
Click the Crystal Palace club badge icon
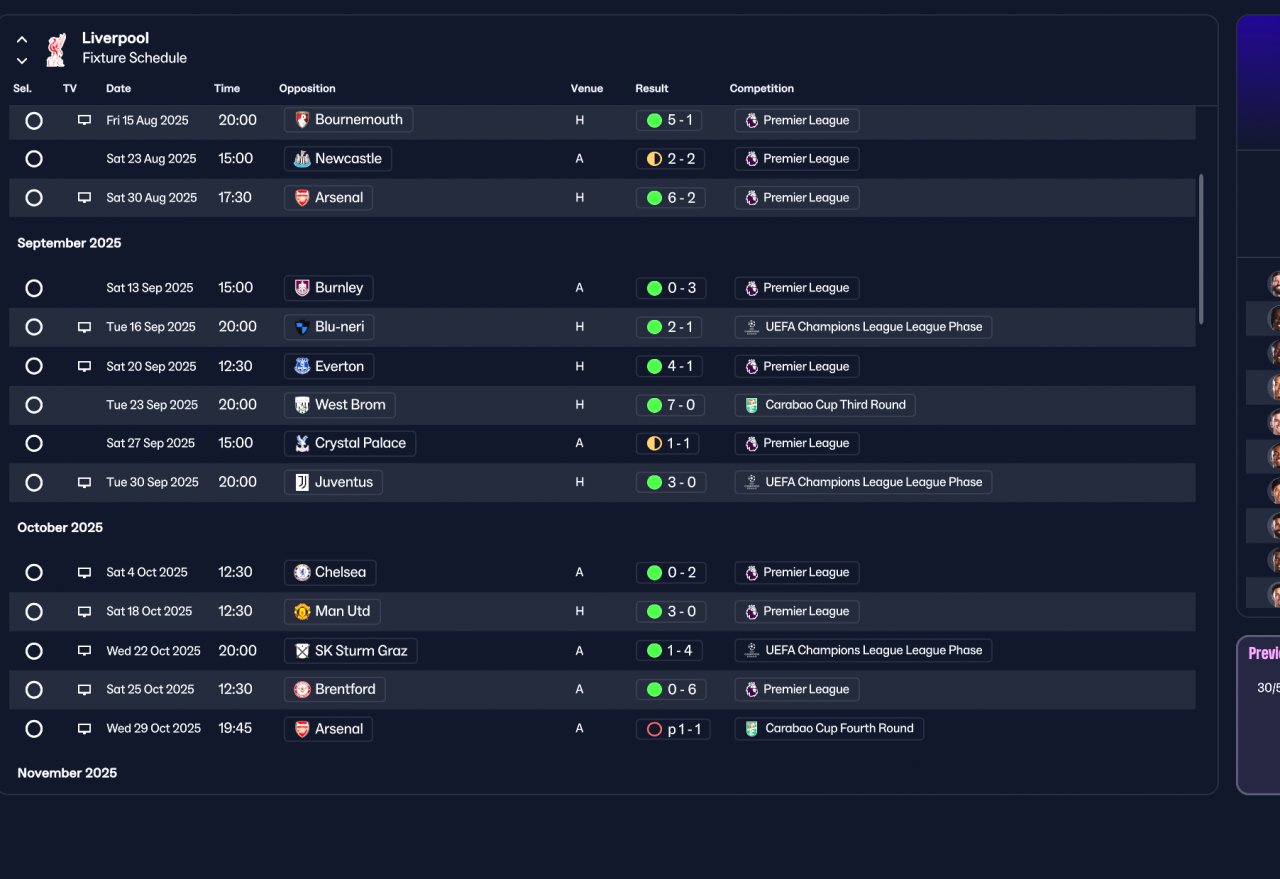pyautogui.click(x=302, y=443)
